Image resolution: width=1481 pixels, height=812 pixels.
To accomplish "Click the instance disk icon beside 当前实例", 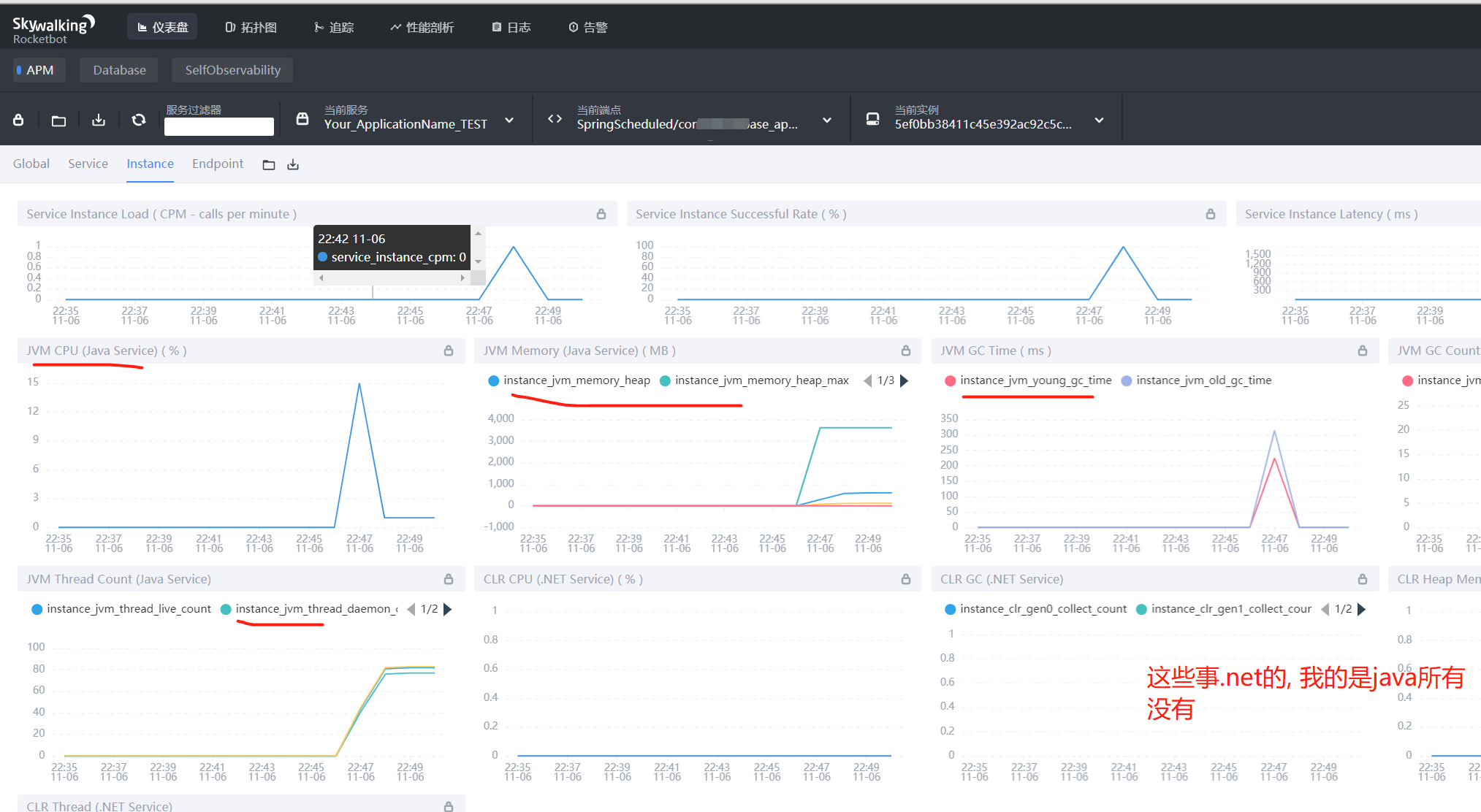I will (x=872, y=119).
